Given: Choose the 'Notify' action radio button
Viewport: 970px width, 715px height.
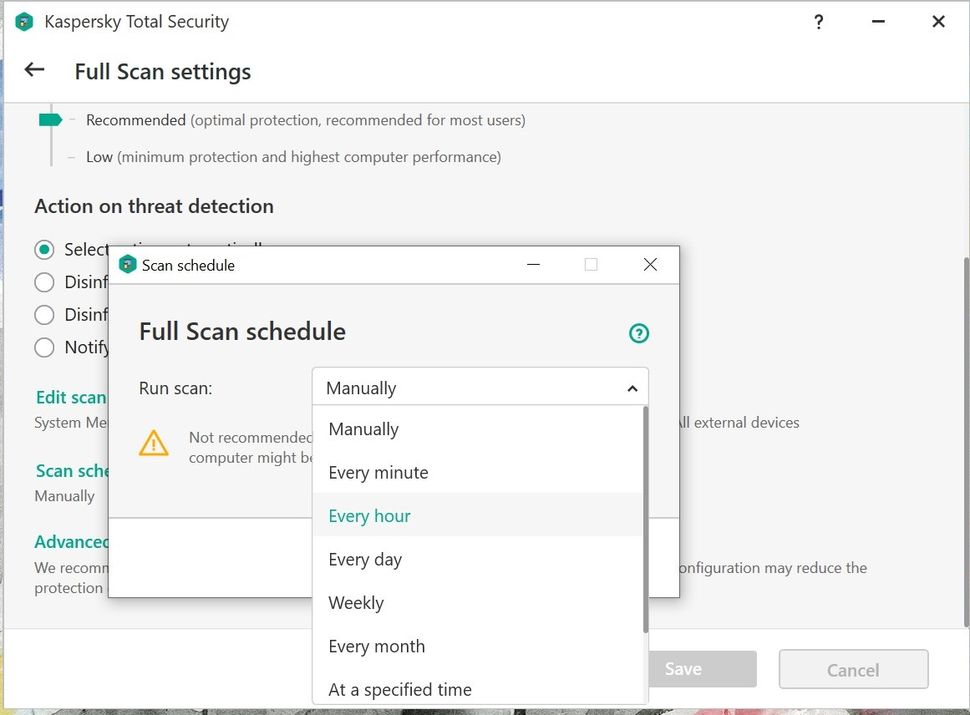Looking at the screenshot, I should coord(44,347).
